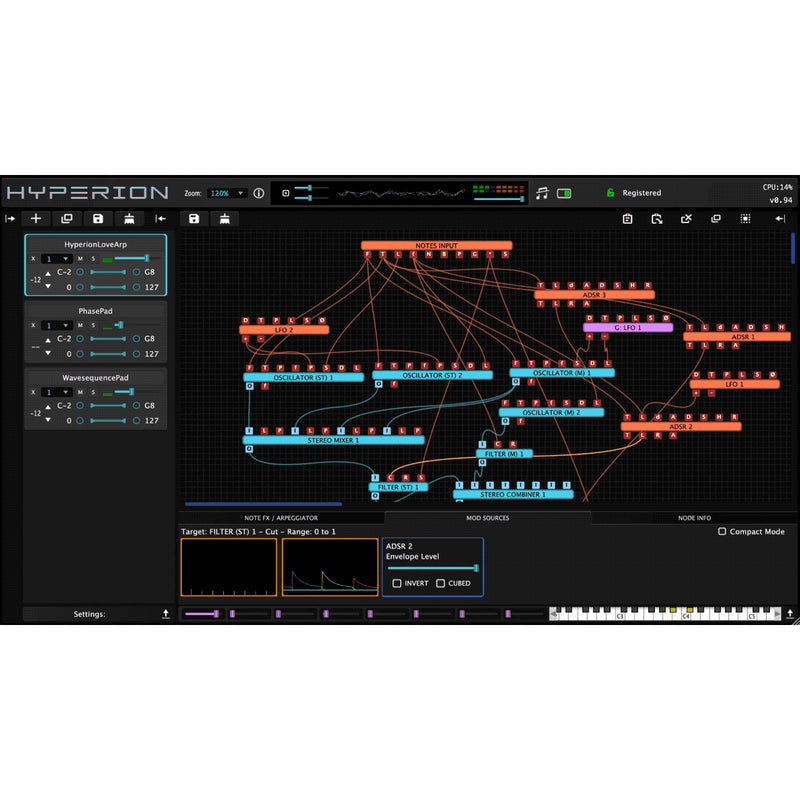This screenshot has width=800, height=800.
Task: Open the channel dropdown on PhasePad layer
Action: coord(56,325)
